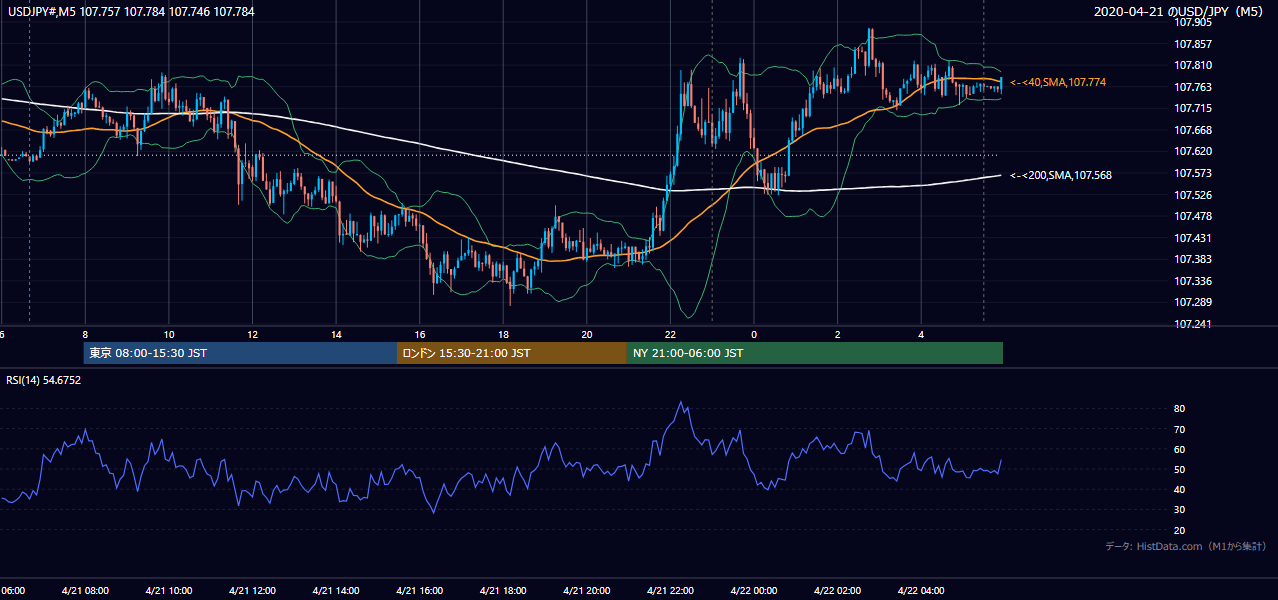Click the RSI(14) 54.6752 indicator label
Viewport: 1278px width, 600px height.
click(43, 380)
